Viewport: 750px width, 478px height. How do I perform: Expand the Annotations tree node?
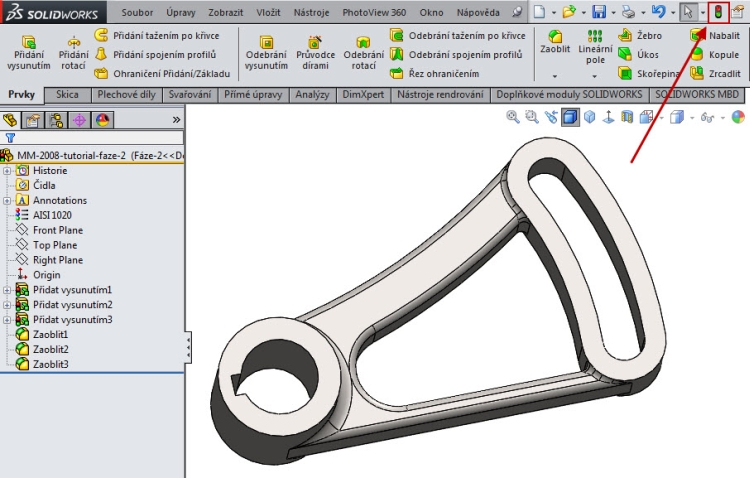point(7,200)
